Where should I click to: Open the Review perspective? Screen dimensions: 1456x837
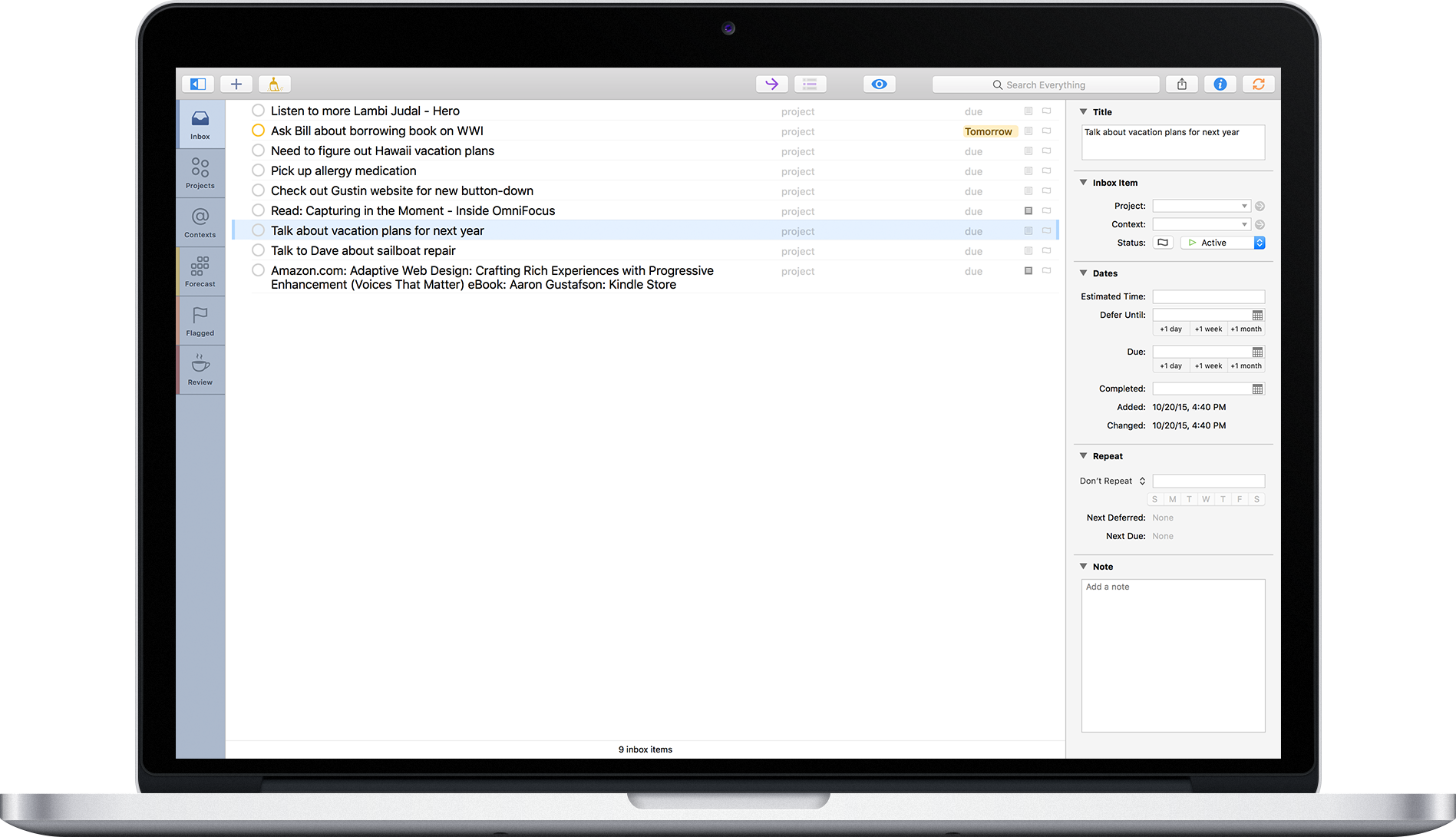click(x=200, y=370)
